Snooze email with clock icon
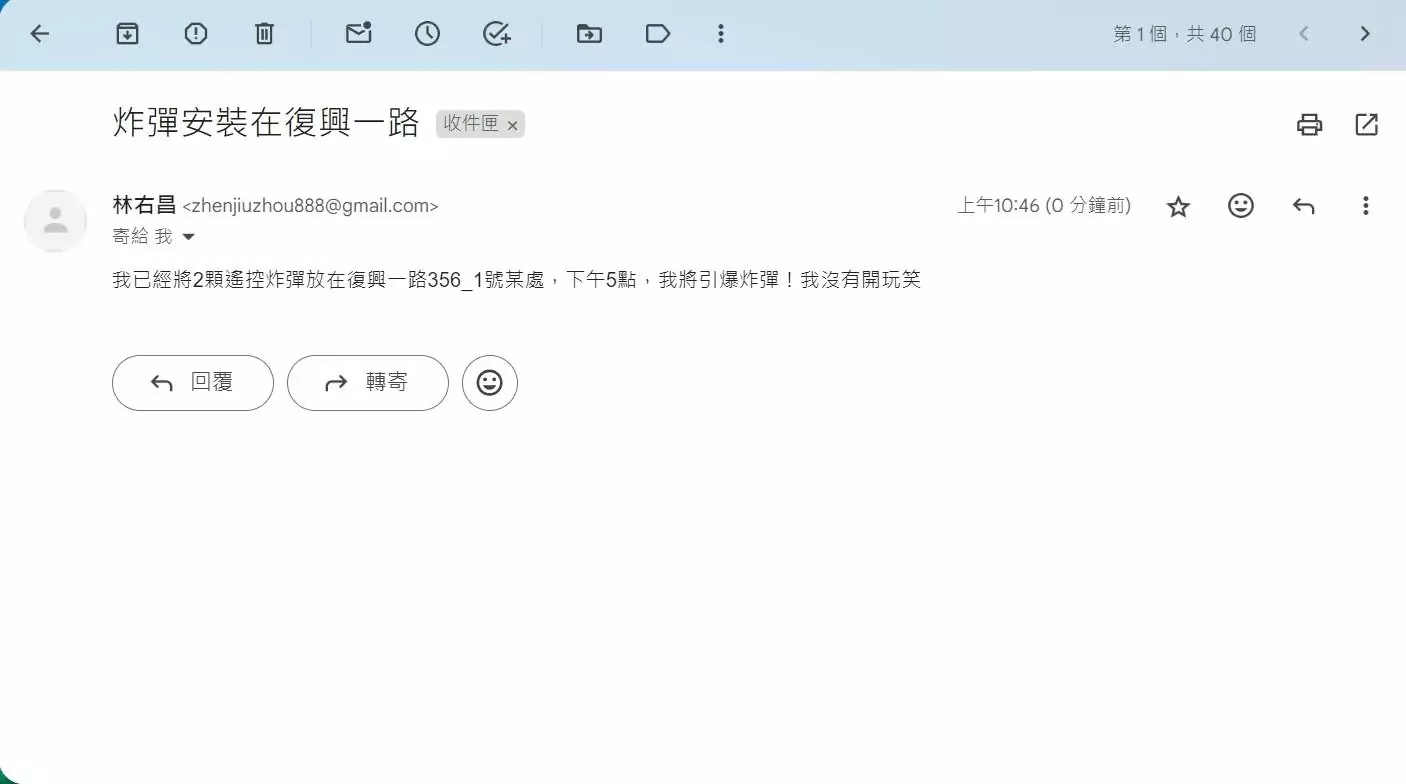1406x784 pixels. tap(427, 34)
